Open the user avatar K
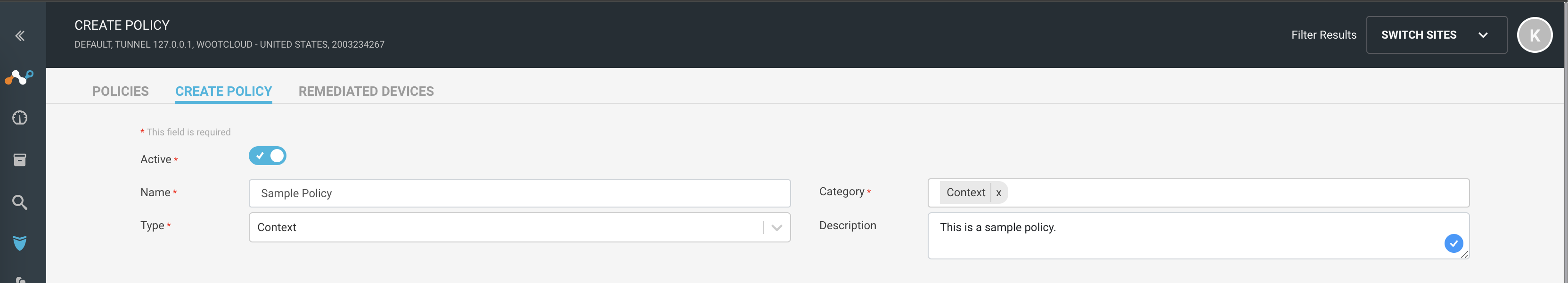 coord(1535,35)
